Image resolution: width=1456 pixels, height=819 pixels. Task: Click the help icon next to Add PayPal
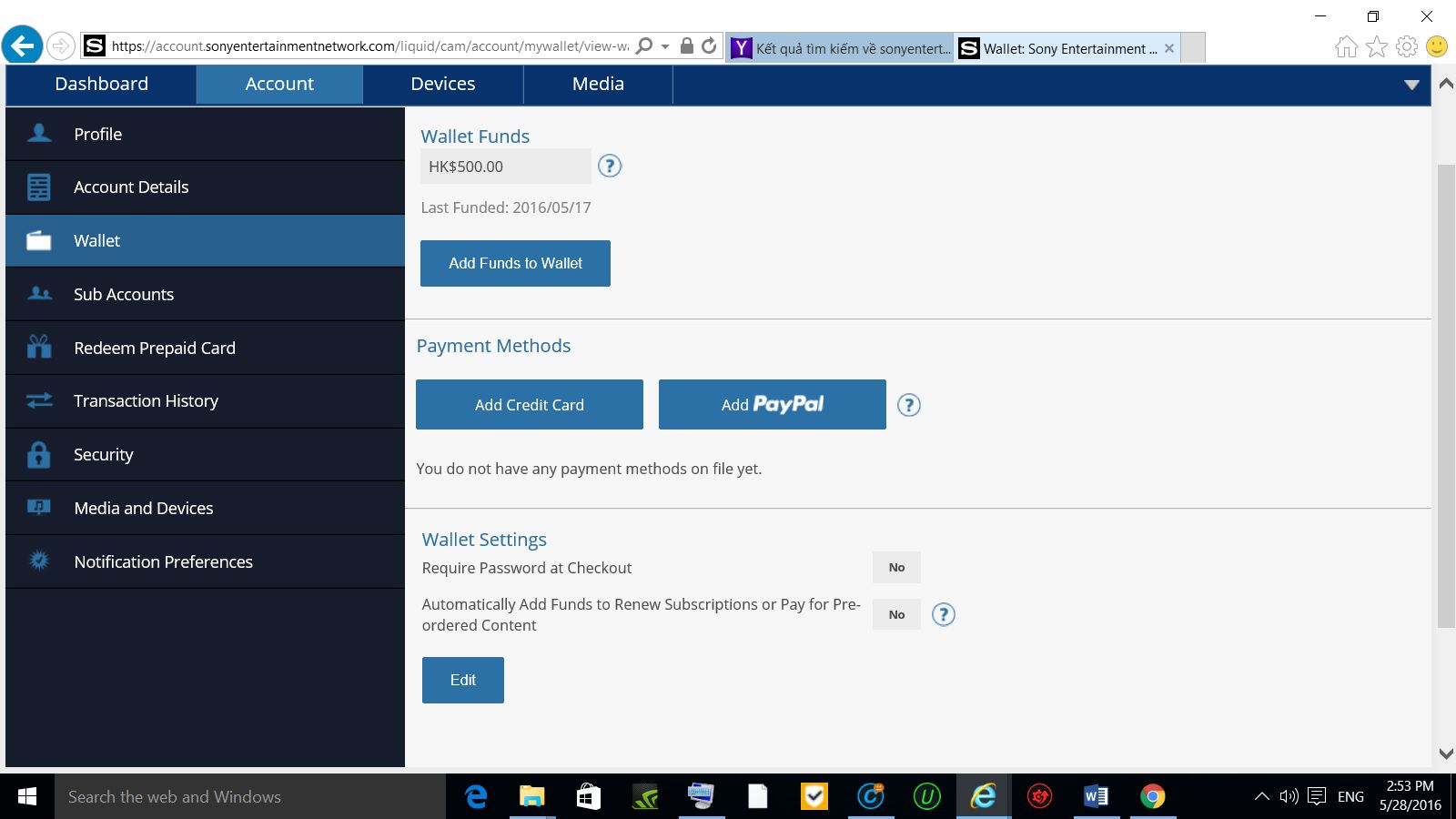[x=908, y=405]
